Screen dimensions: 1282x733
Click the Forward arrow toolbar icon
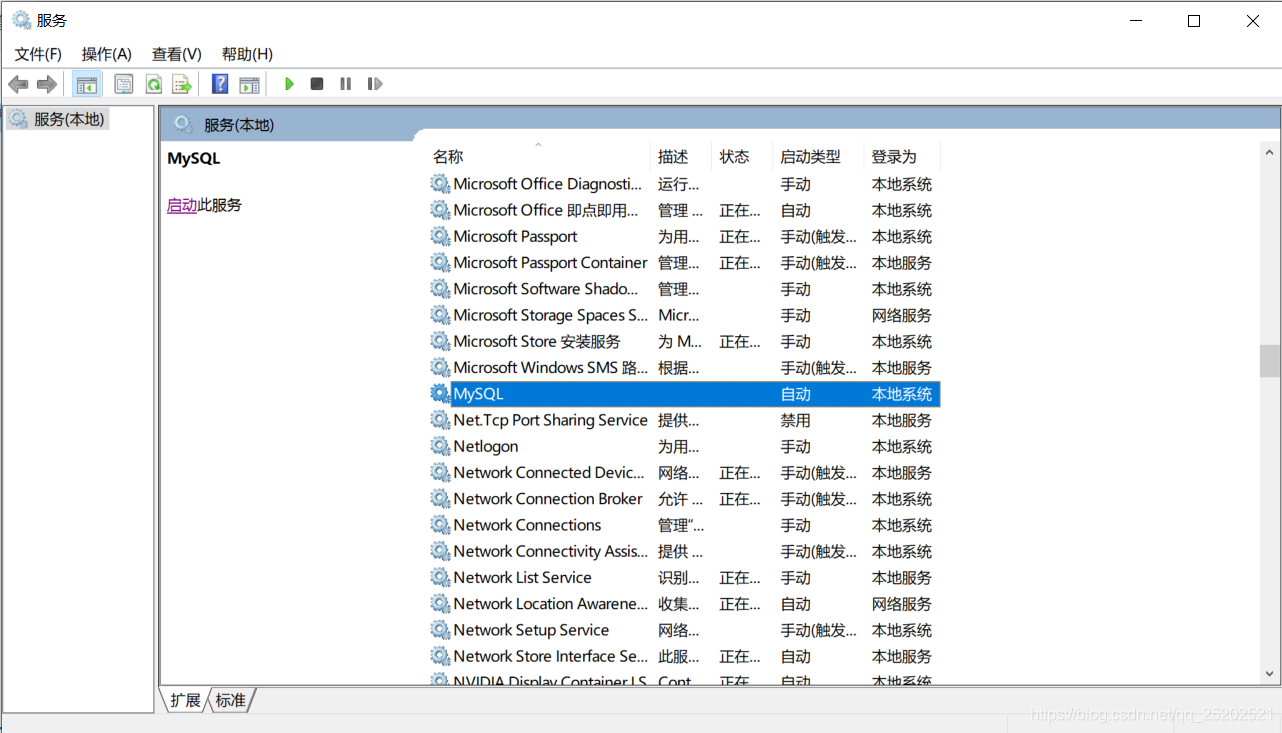(46, 84)
